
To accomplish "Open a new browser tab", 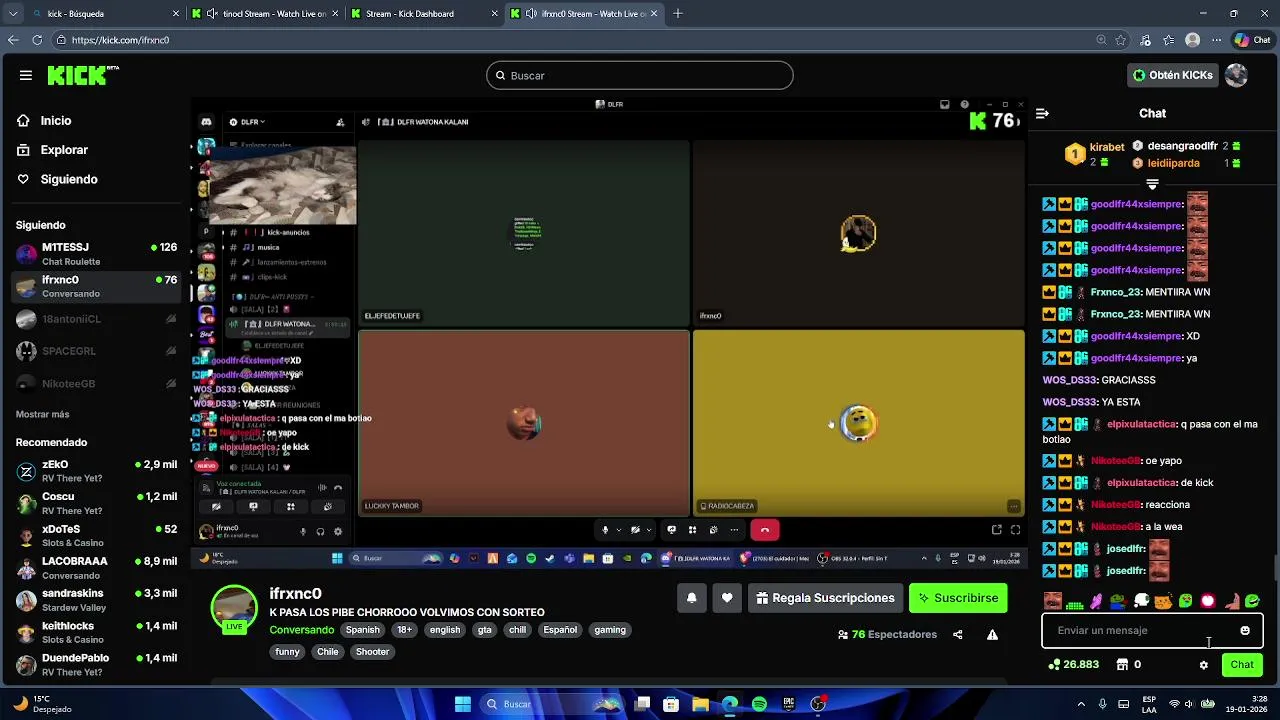I will click(678, 14).
